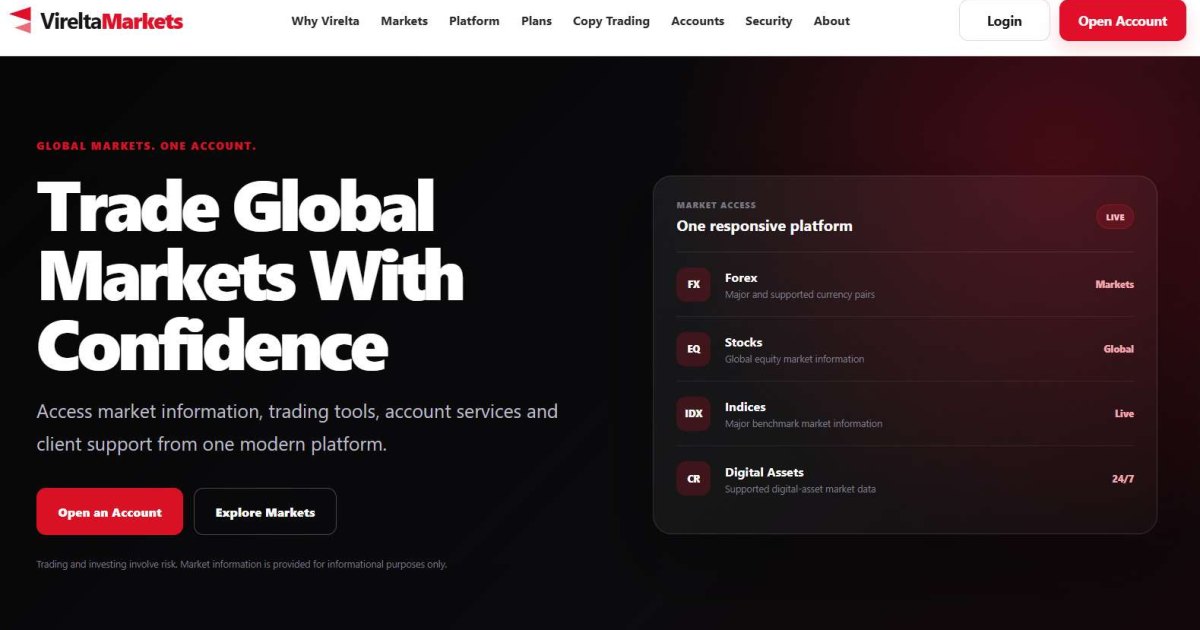Click the pink Markets tag in Forex row
Image resolution: width=1200 pixels, height=630 pixels.
[x=1114, y=285]
